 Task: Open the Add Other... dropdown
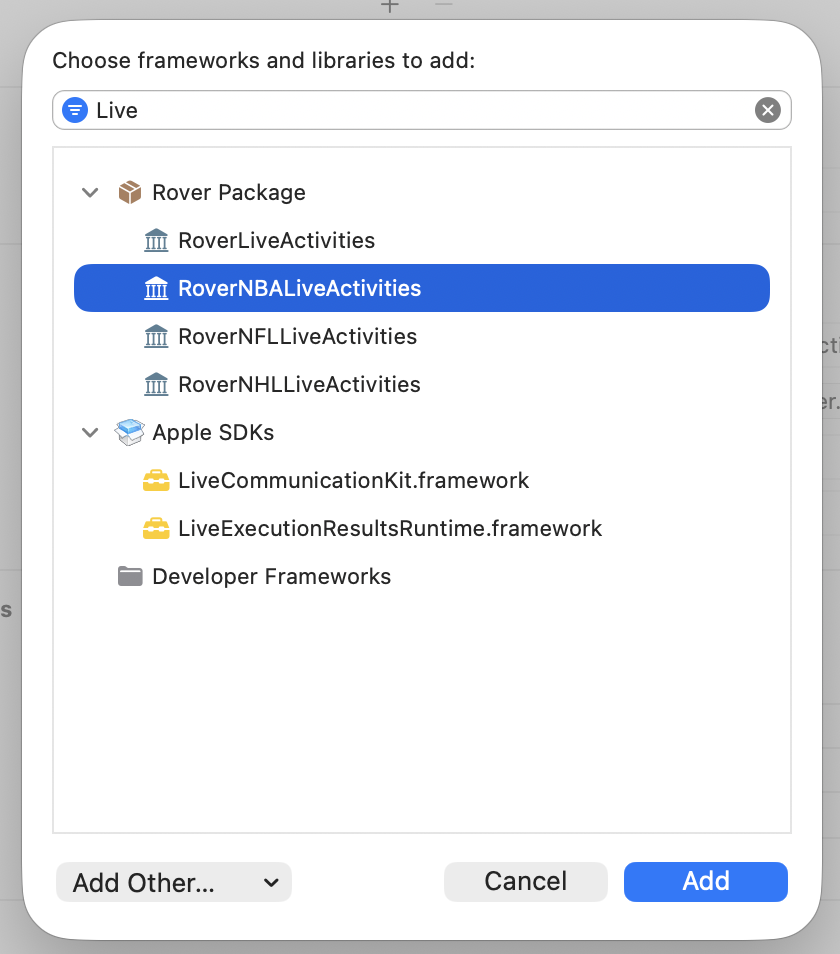click(173, 882)
